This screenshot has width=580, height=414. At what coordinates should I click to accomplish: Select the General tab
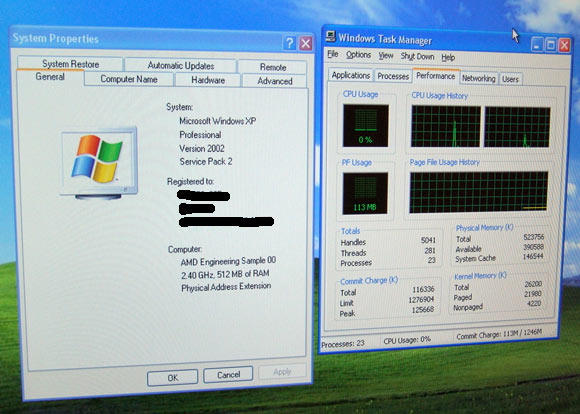(50, 77)
